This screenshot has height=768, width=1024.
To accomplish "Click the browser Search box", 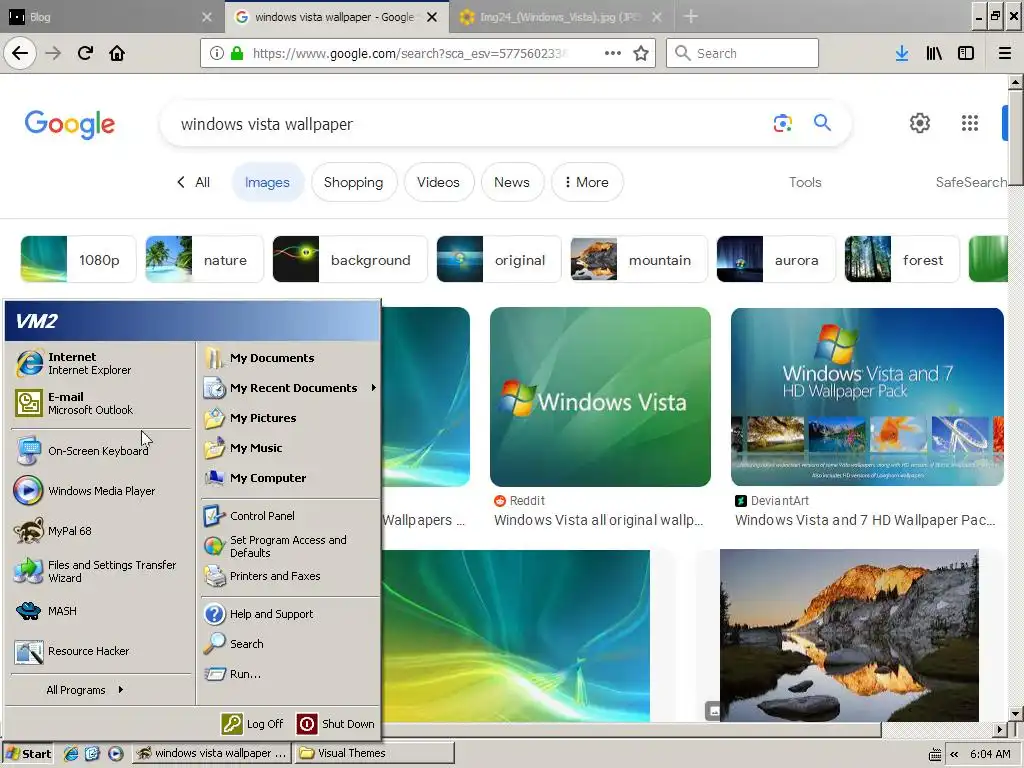I will coord(742,53).
